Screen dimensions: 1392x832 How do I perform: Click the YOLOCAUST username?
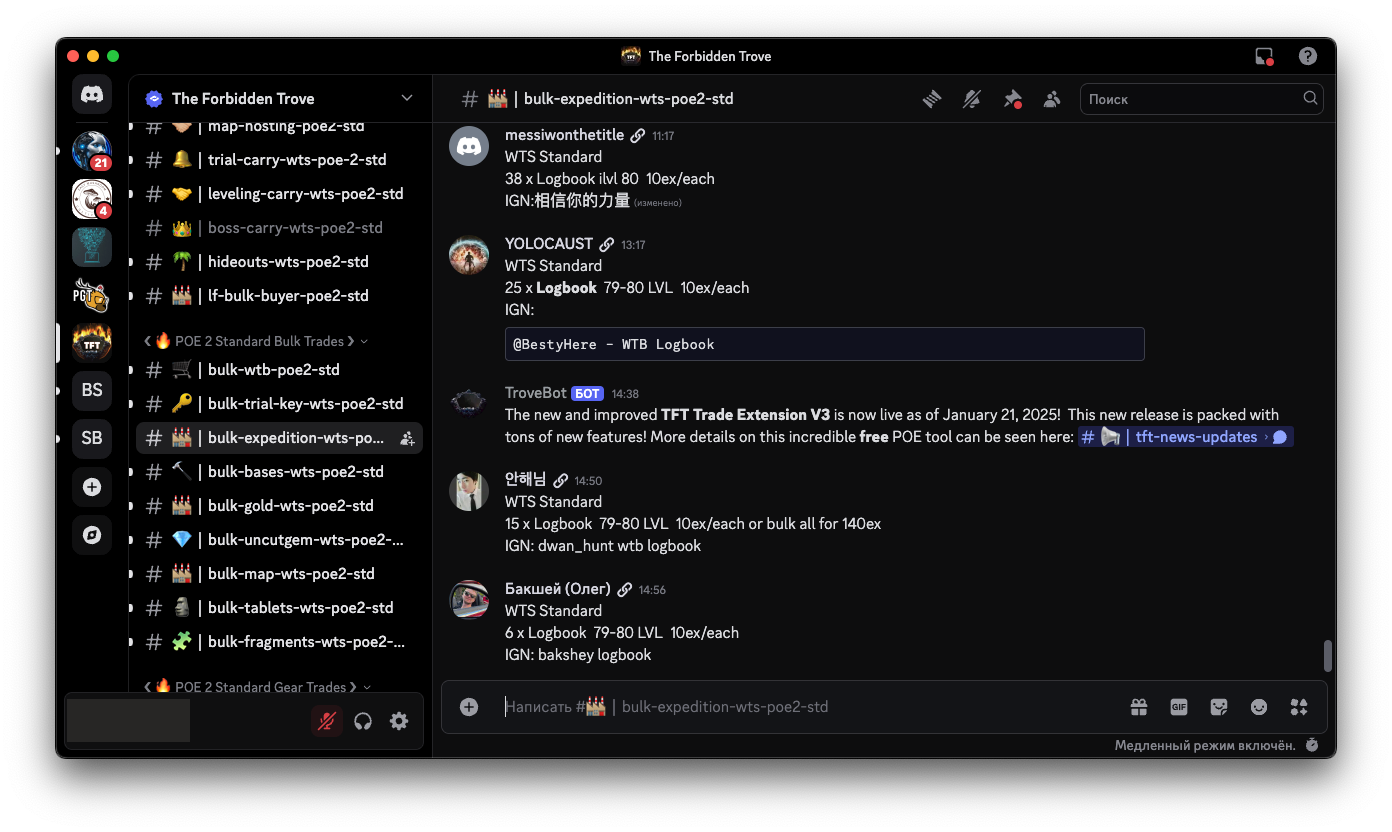549,244
